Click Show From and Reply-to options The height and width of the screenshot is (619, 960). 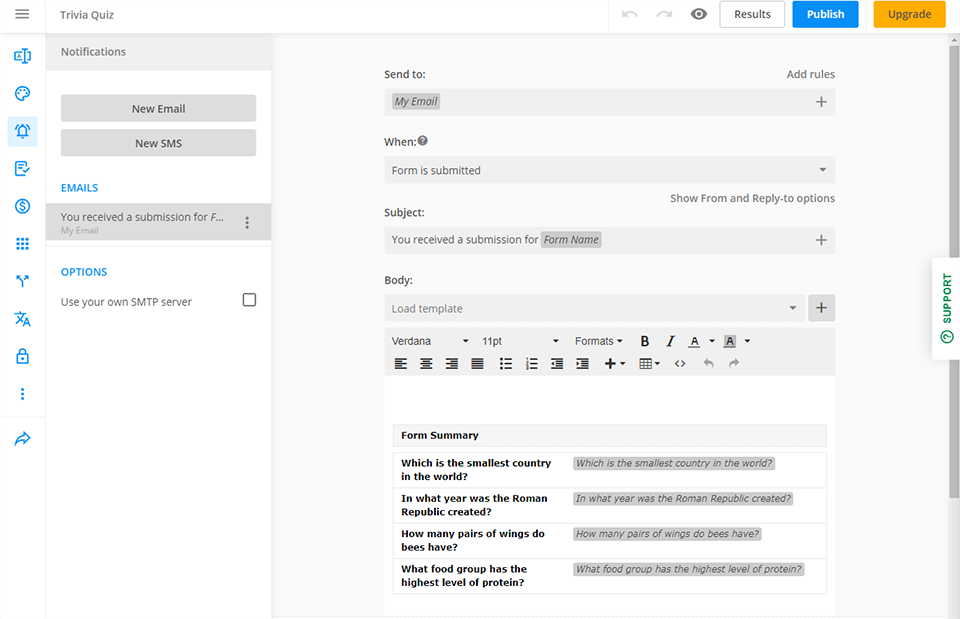tap(752, 198)
